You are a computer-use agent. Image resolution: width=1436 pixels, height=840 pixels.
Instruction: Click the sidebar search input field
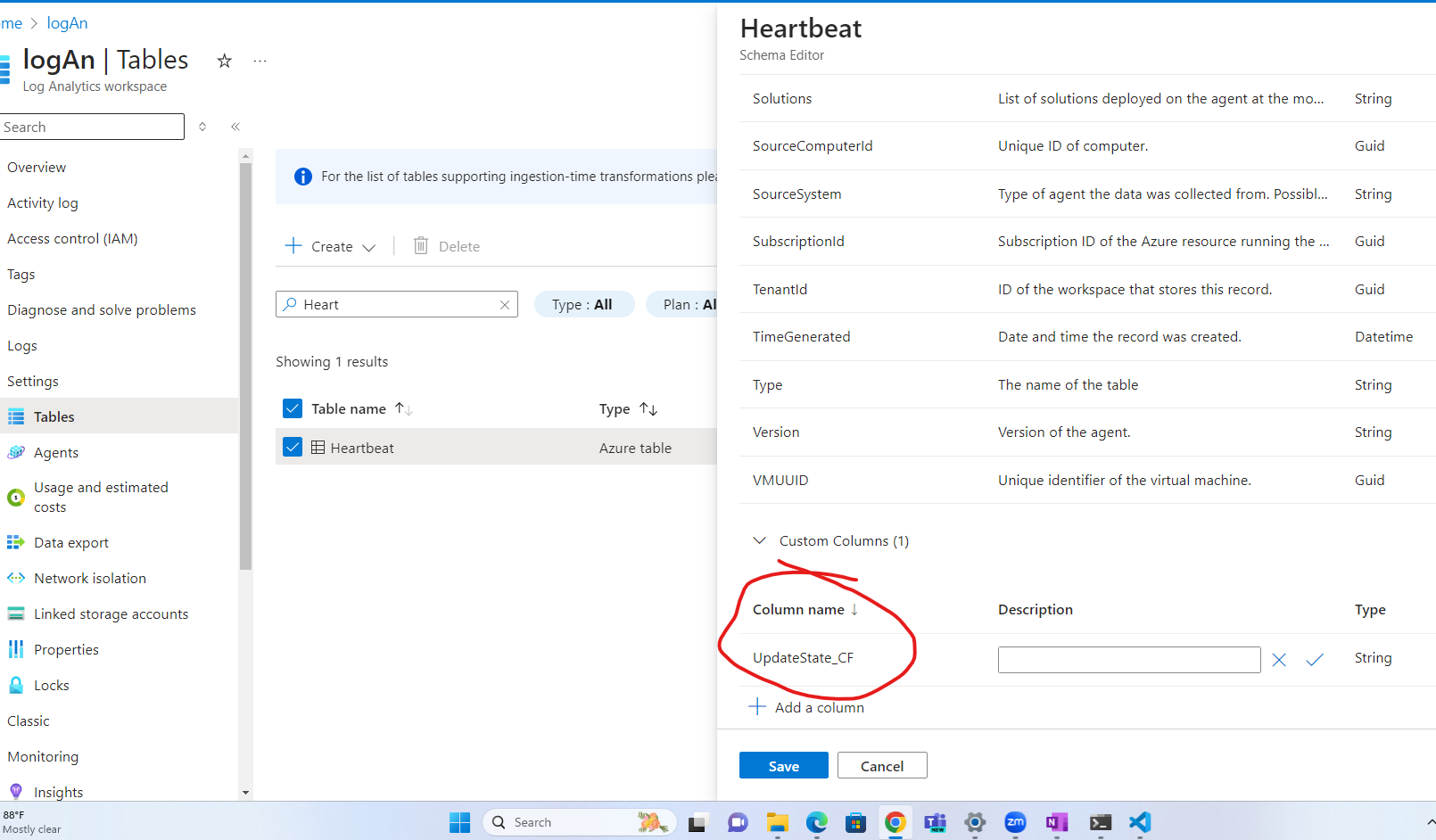[92, 127]
